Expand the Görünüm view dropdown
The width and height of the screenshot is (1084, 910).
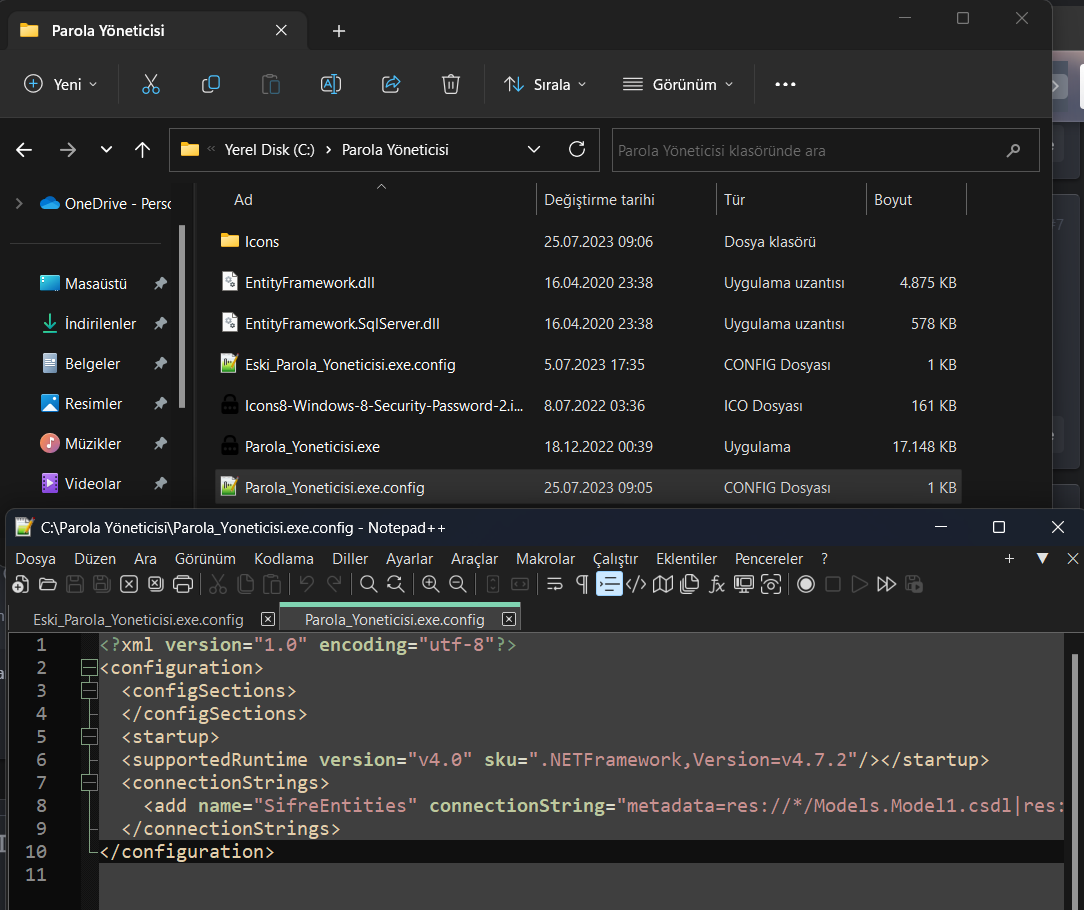[x=677, y=84]
